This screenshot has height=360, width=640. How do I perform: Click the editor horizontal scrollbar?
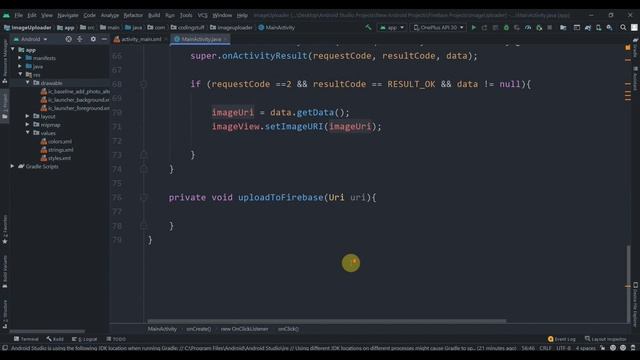327,321
